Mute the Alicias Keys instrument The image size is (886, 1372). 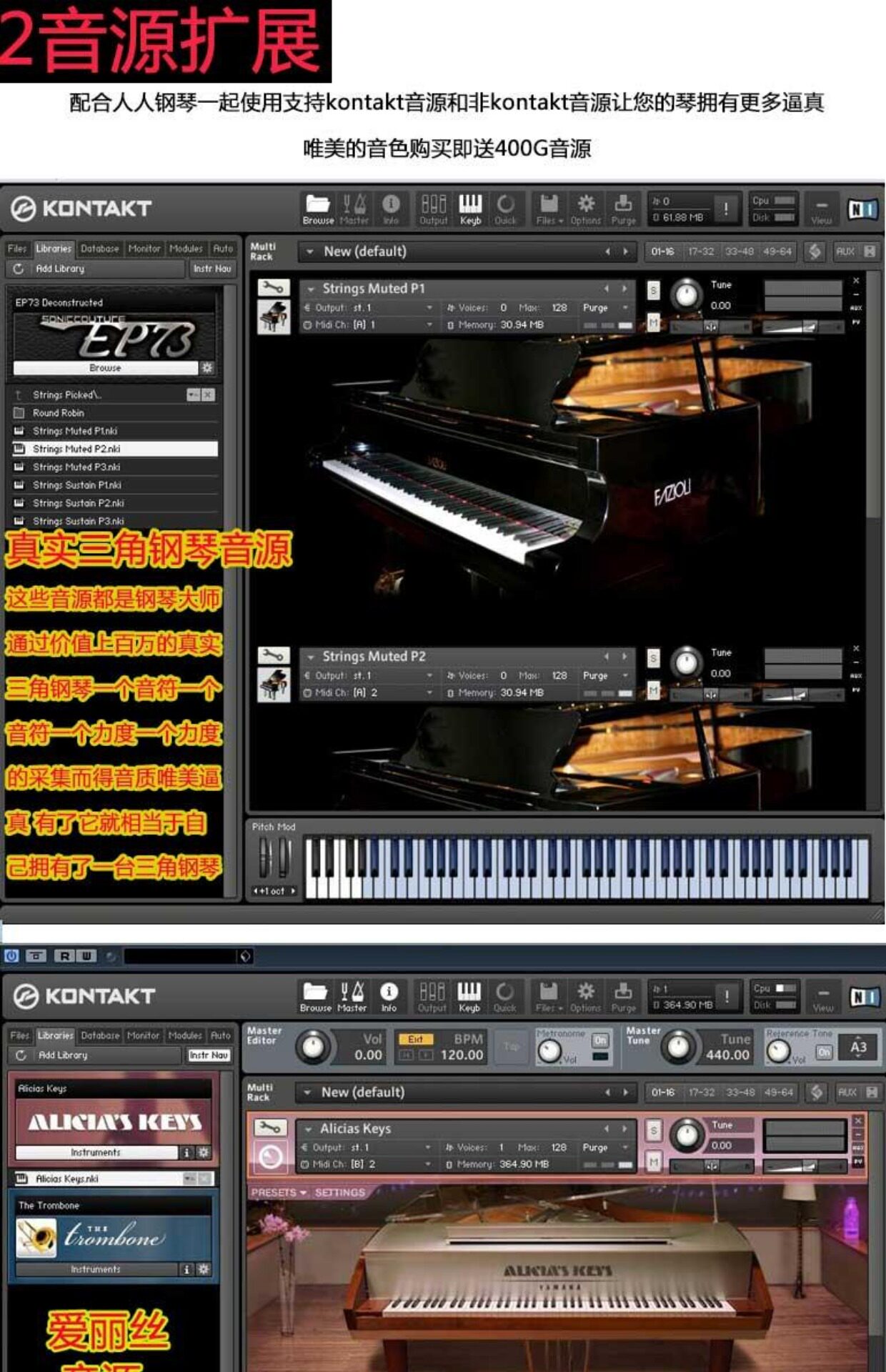click(x=653, y=1163)
